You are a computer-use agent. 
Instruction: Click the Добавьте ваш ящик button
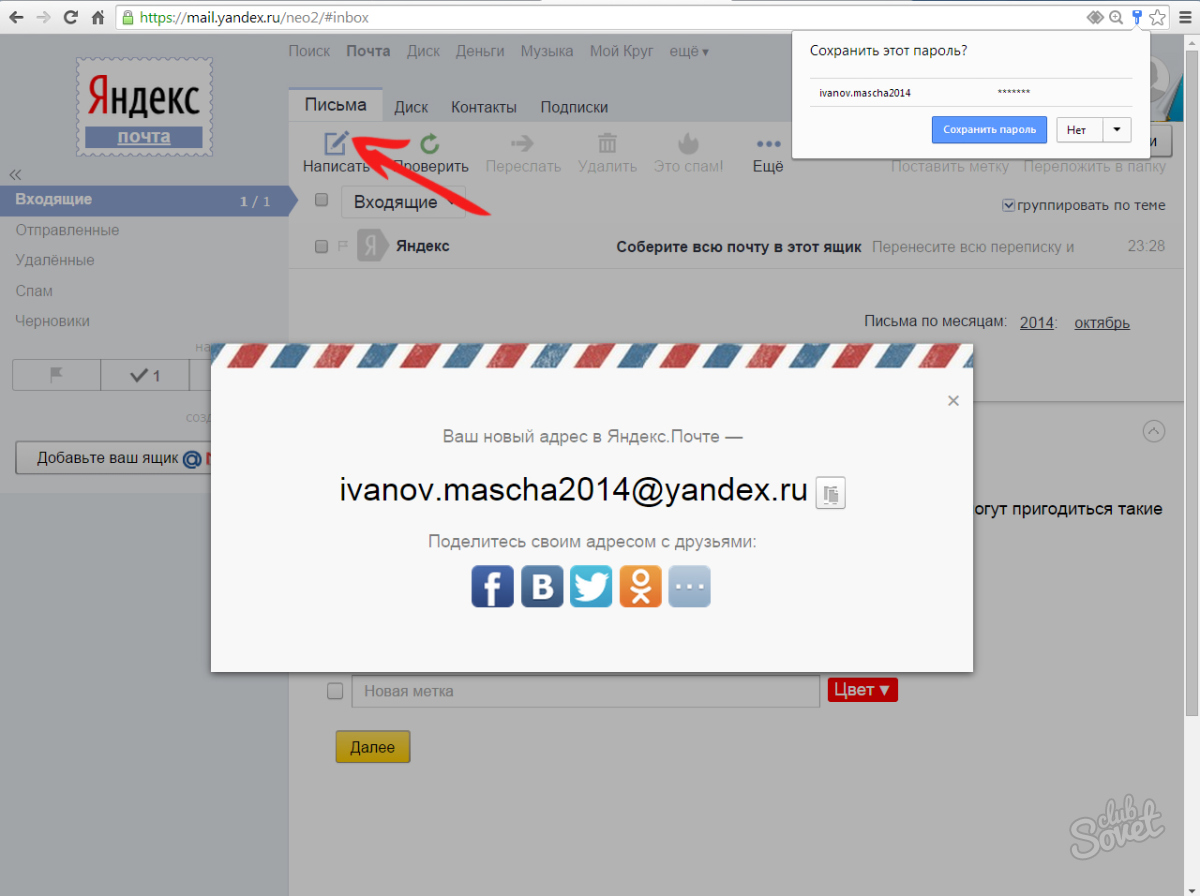click(113, 458)
